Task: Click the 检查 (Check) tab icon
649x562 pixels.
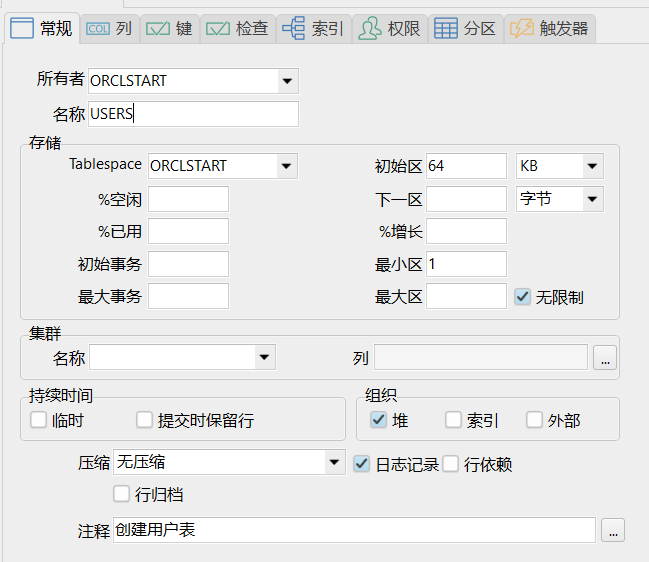Action: (x=217, y=29)
